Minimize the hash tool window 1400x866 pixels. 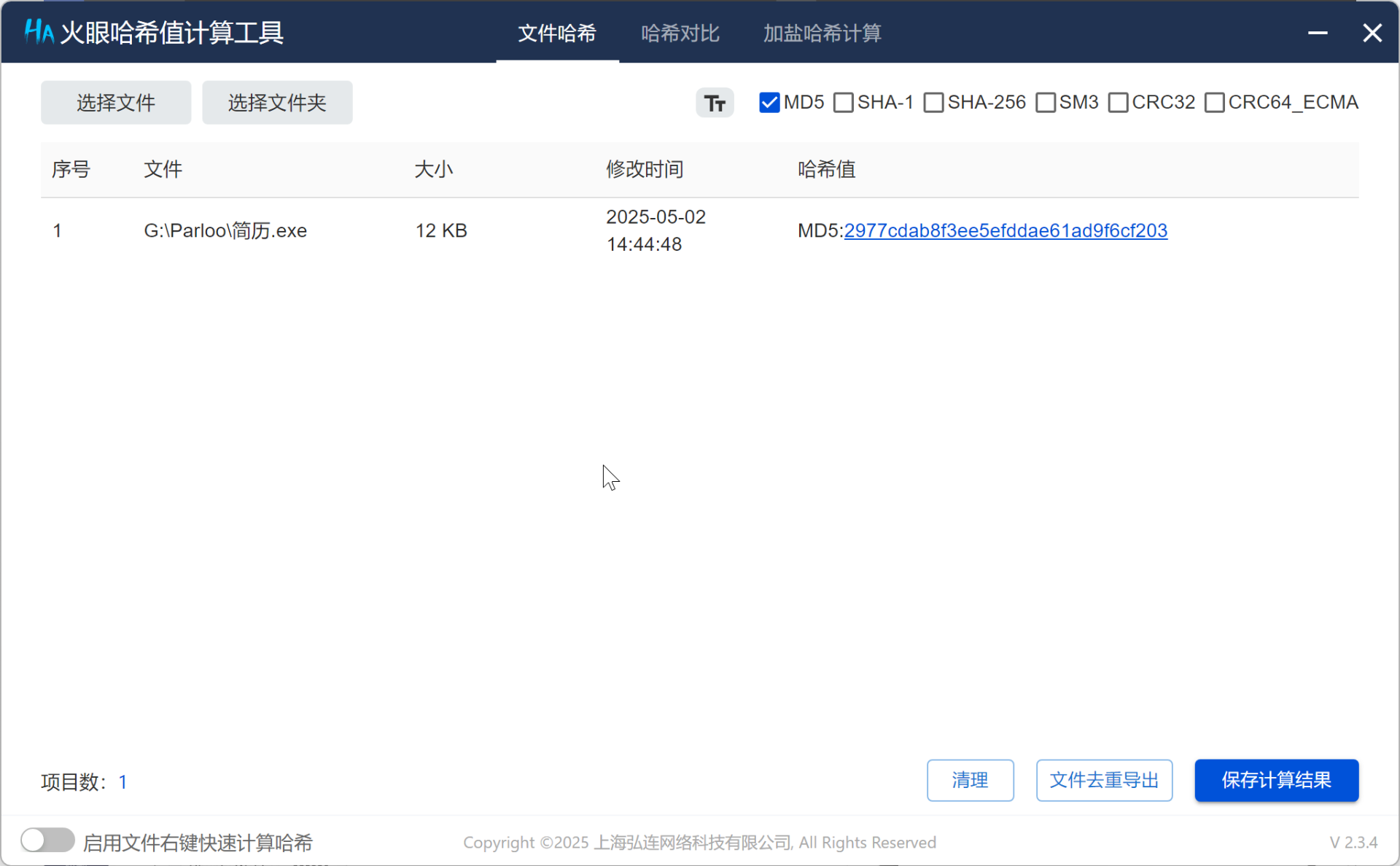click(1317, 33)
